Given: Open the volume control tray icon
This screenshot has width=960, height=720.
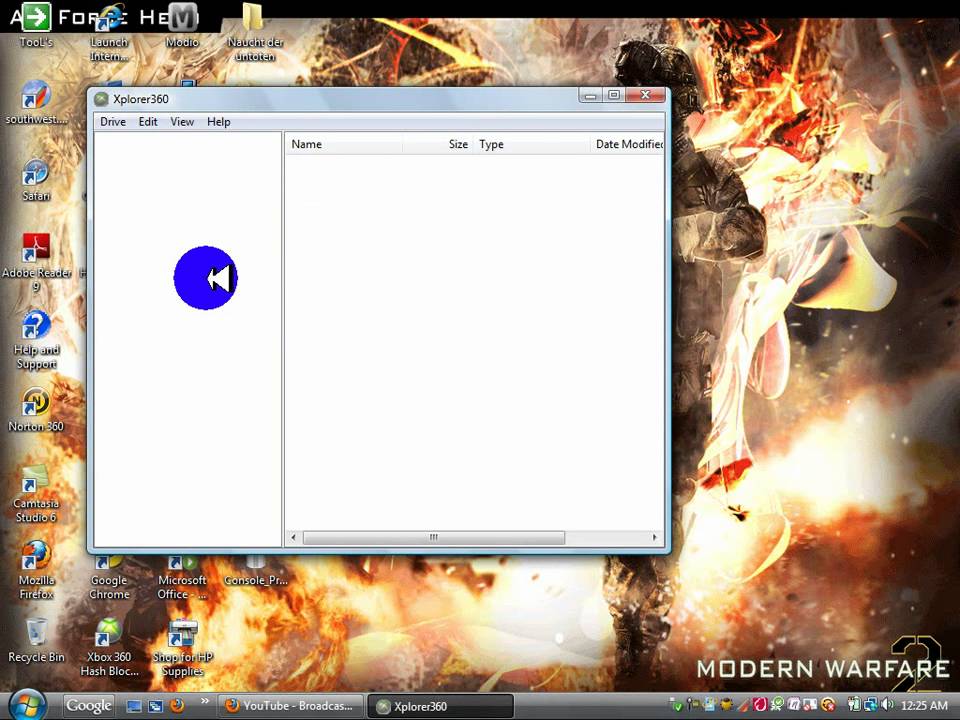Looking at the screenshot, I should coord(888,705).
